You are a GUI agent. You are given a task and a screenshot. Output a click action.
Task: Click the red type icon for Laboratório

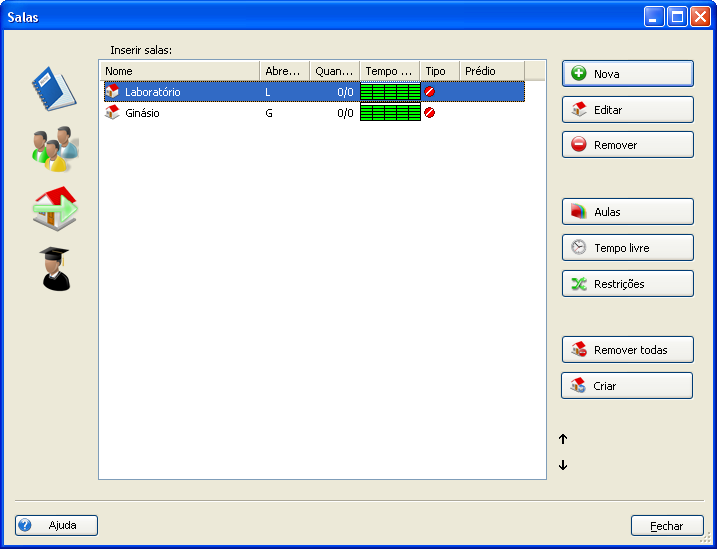[x=430, y=92]
